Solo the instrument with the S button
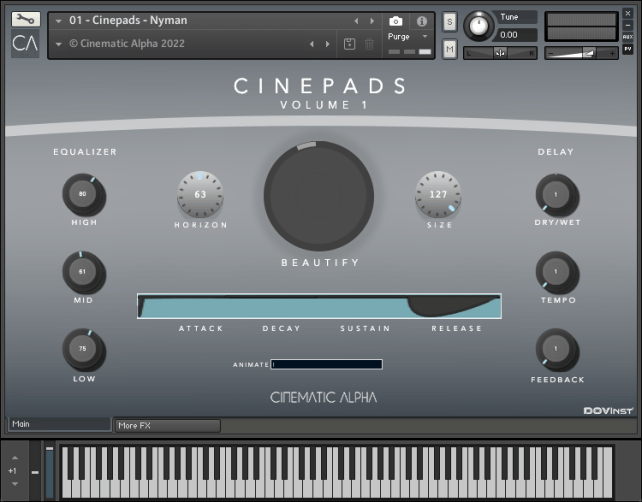The height and width of the screenshot is (502, 642). point(450,22)
